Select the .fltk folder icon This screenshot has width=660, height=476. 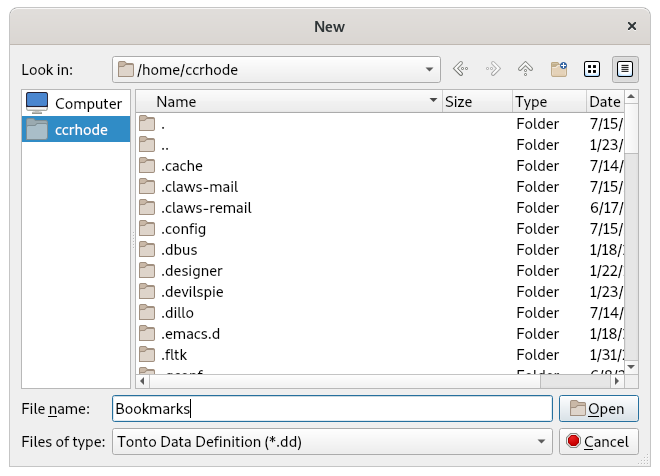(147, 355)
